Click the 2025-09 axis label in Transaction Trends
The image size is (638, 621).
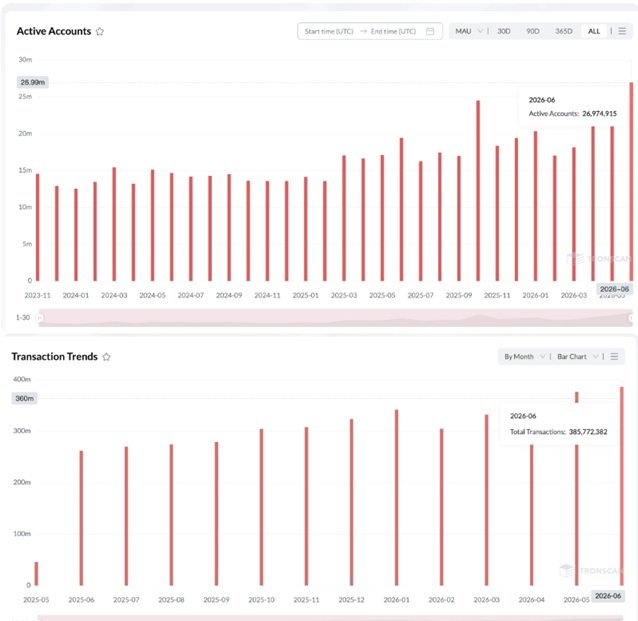[x=216, y=600]
